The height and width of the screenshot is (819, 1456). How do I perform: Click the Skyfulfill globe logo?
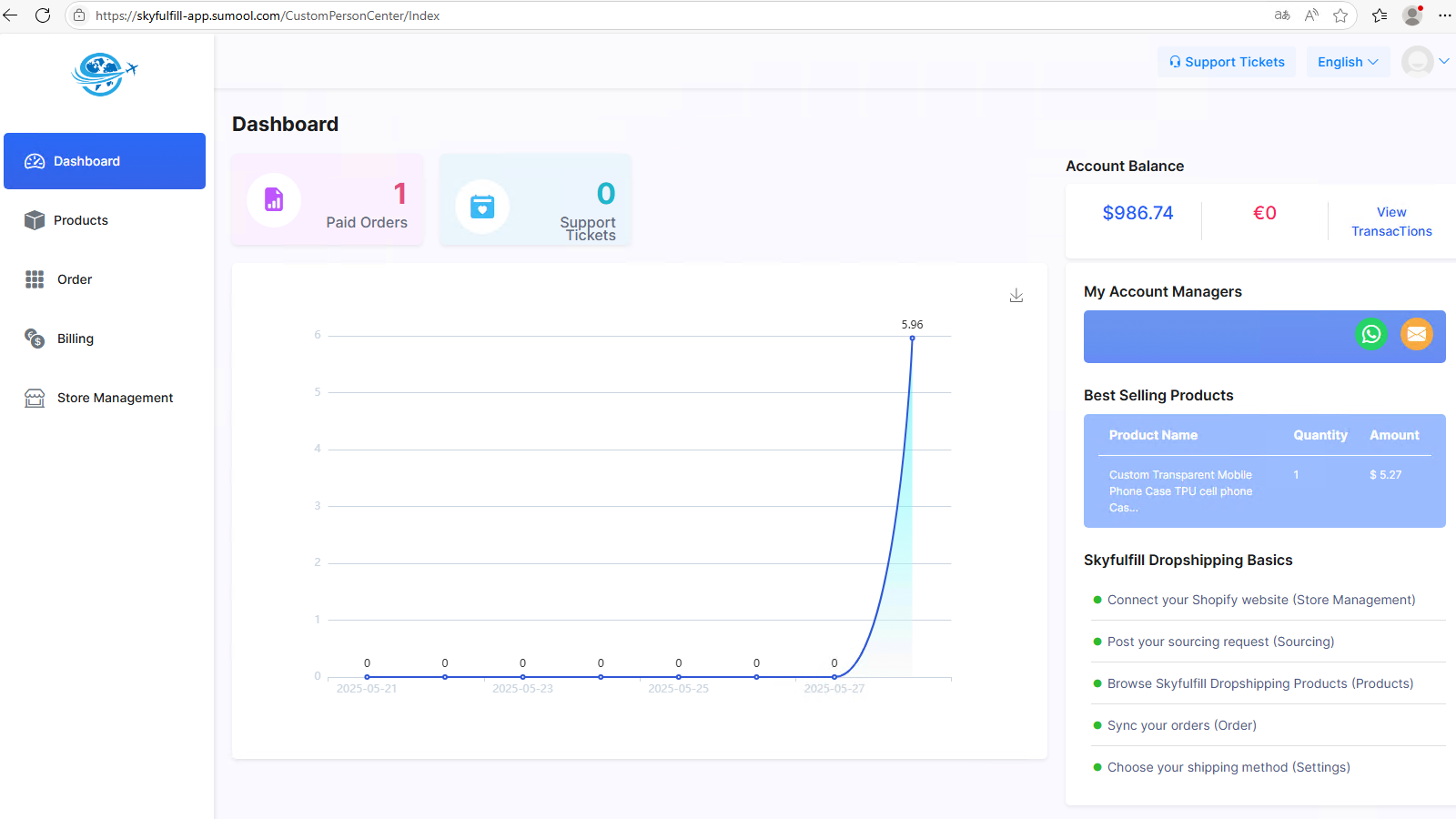pyautogui.click(x=104, y=74)
